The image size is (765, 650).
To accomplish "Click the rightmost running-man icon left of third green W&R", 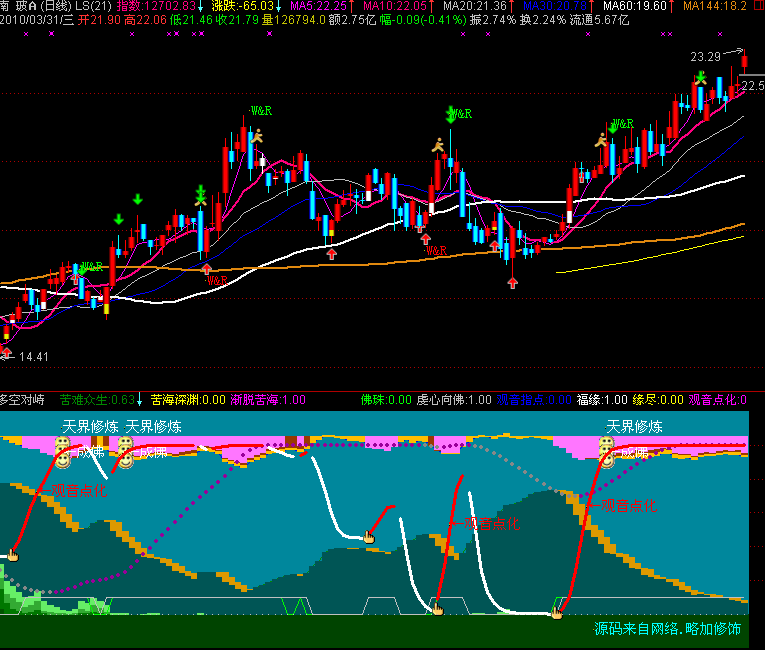I will [x=601, y=141].
